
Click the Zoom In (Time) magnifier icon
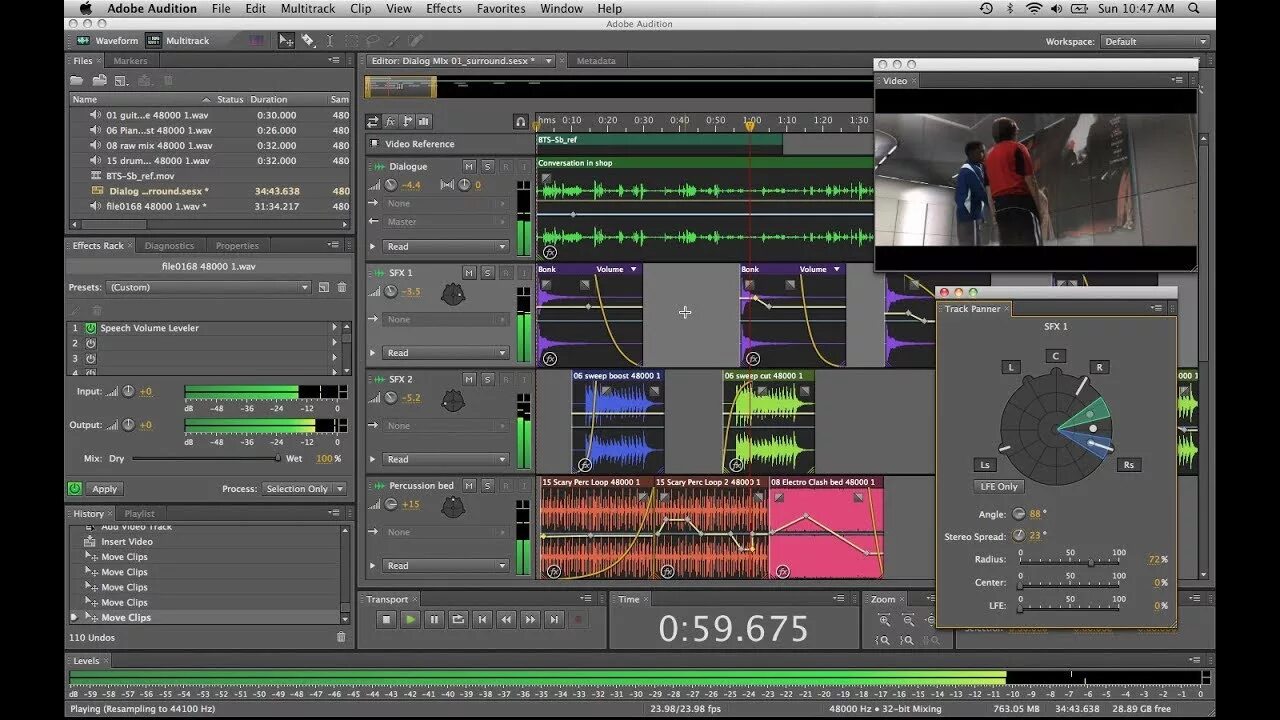(884, 620)
